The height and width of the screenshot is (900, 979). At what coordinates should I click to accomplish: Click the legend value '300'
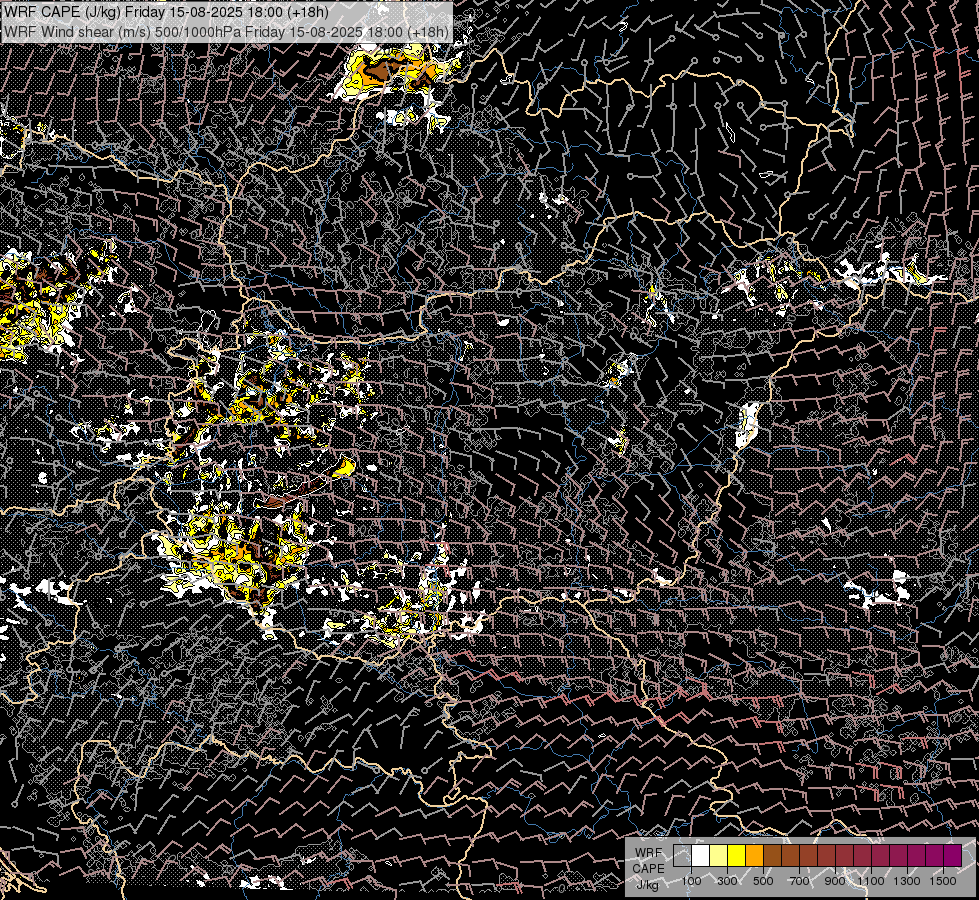(727, 881)
